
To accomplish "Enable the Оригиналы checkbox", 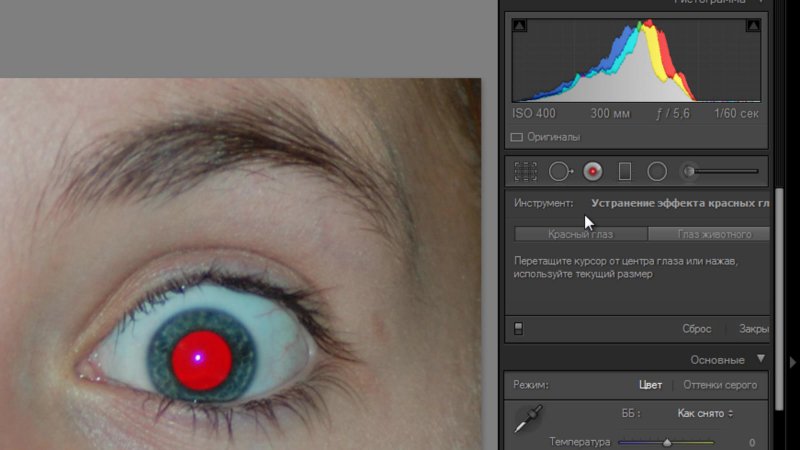I will tap(517, 137).
